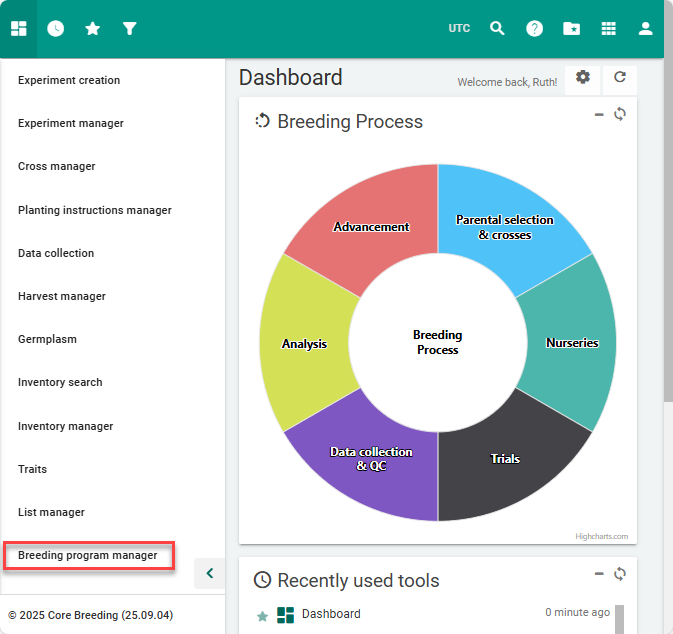Toggle the UTC timezone setting
Screen dimensions: 673x634
pyautogui.click(x=459, y=29)
